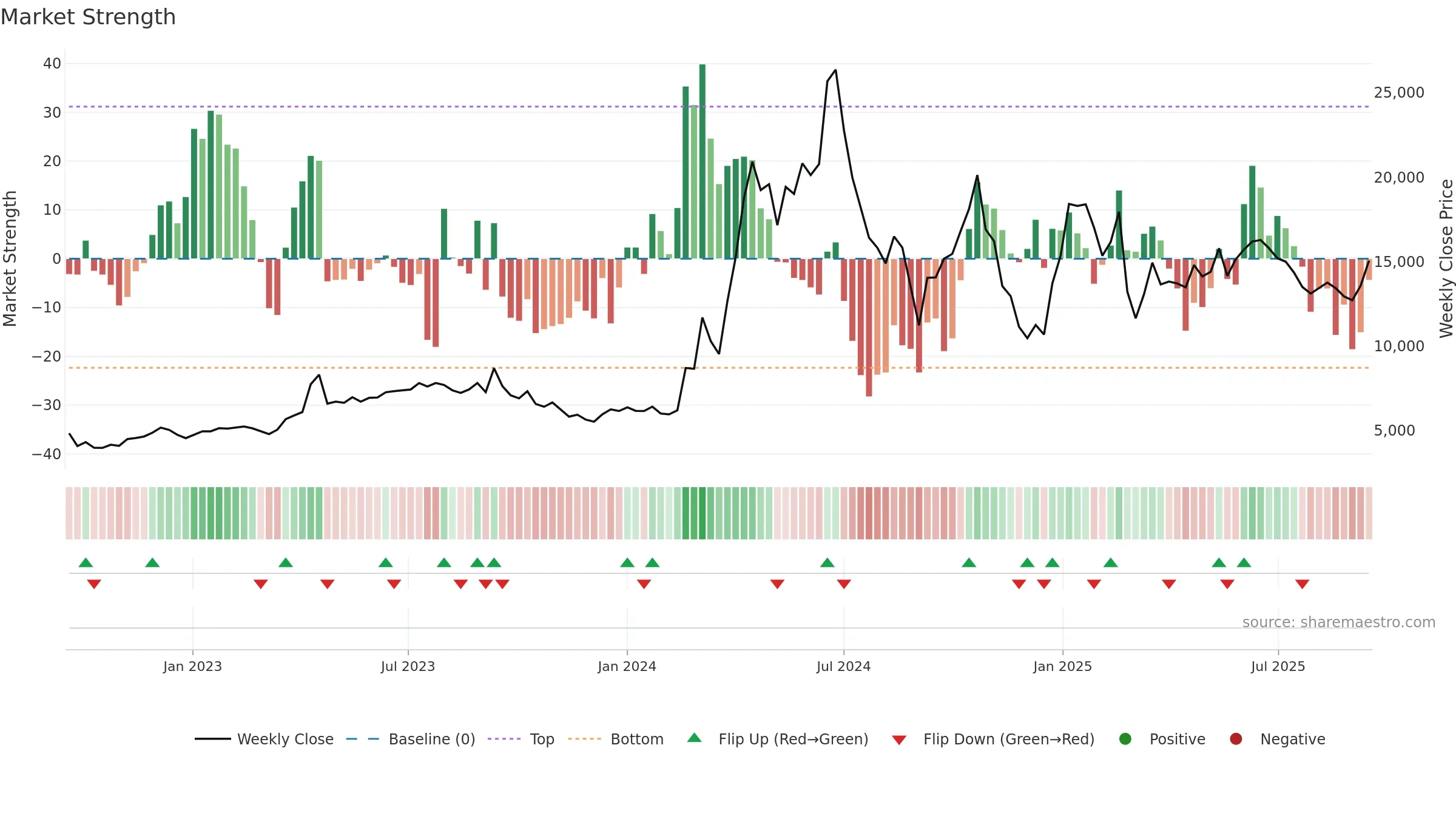Click the green Positive dot in legend
This screenshot has width=1456, height=819.
(1125, 739)
